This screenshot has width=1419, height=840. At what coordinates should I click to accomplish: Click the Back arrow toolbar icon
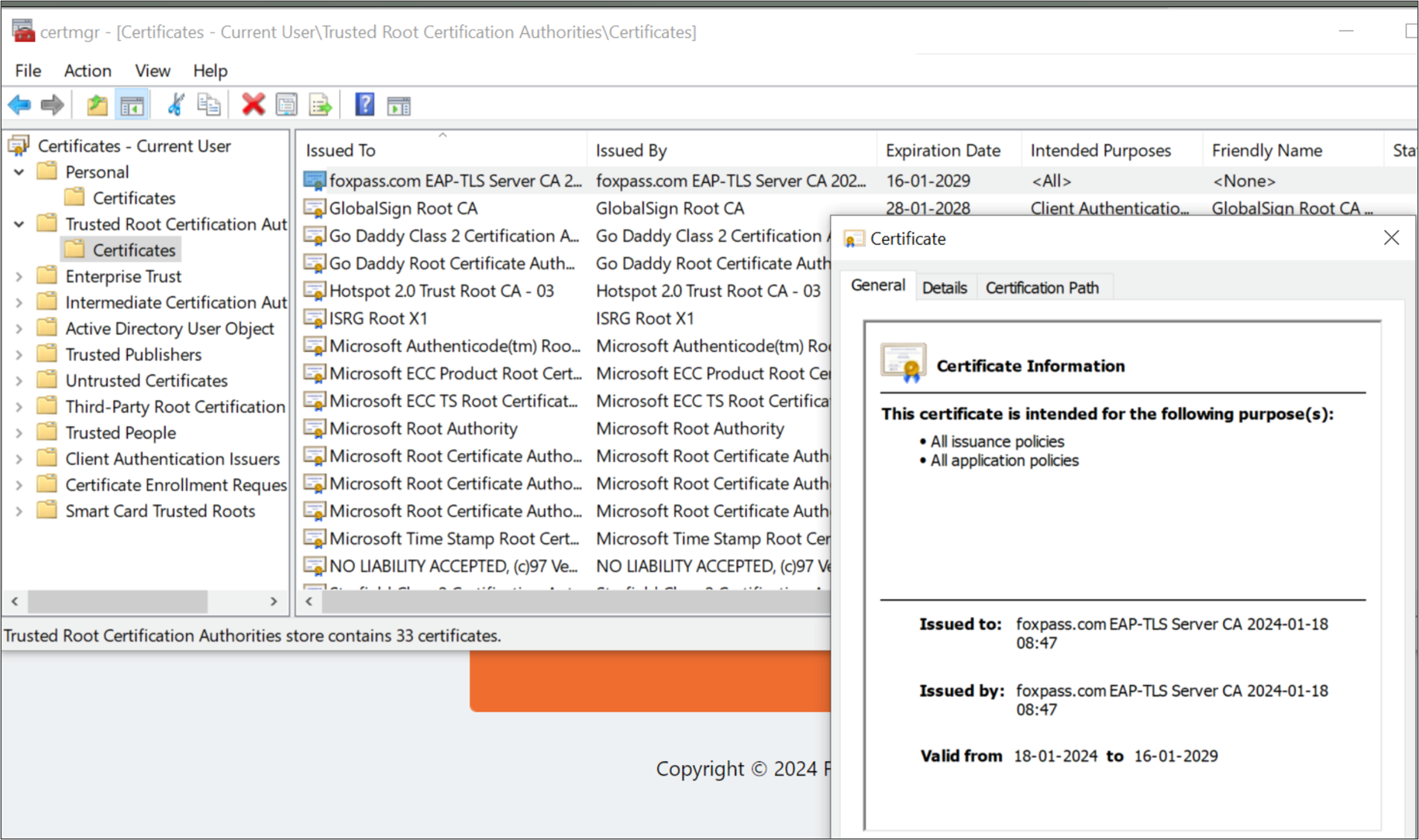19,105
